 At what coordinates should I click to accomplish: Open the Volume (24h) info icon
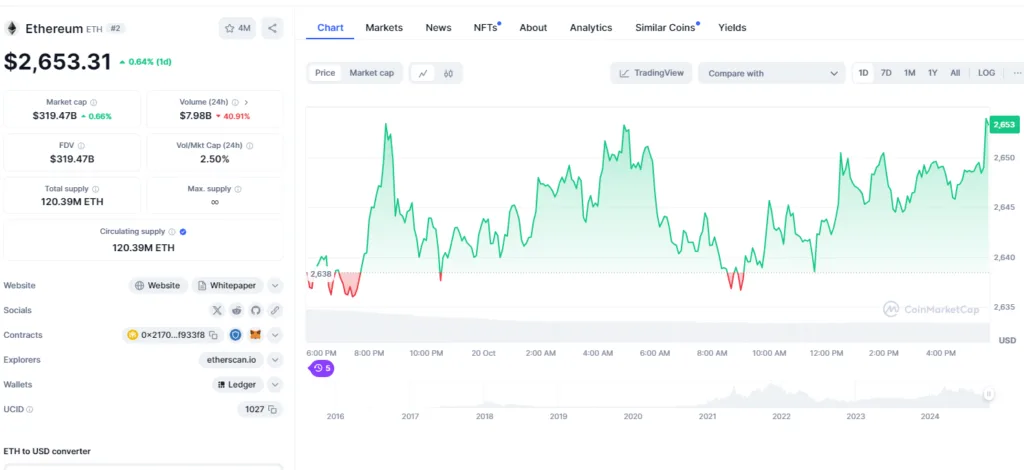(x=235, y=102)
